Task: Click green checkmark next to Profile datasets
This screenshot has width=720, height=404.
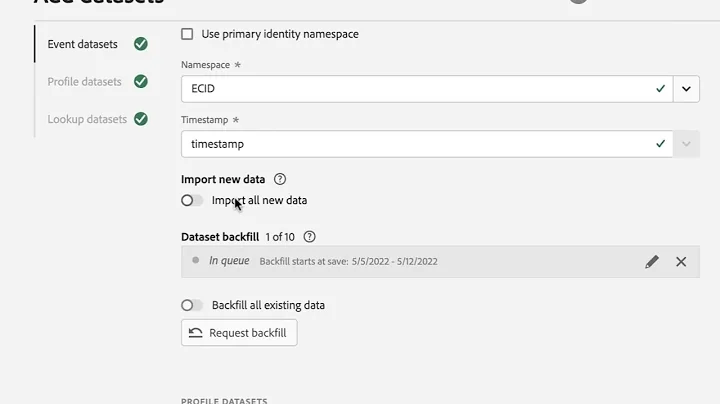Action: [x=141, y=81]
